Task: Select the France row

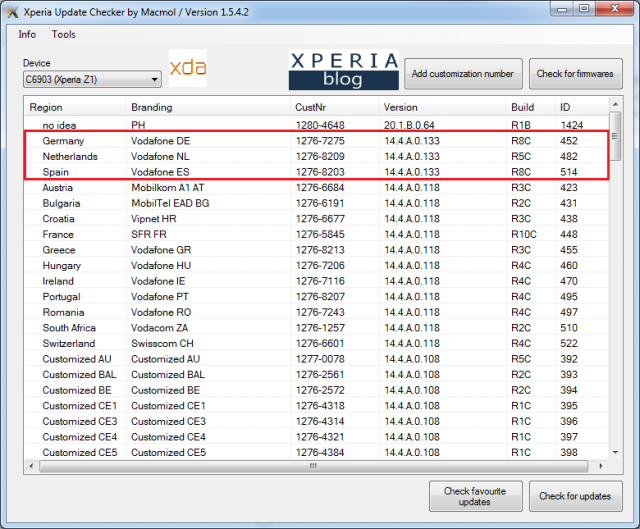Action: pyautogui.click(x=317, y=234)
